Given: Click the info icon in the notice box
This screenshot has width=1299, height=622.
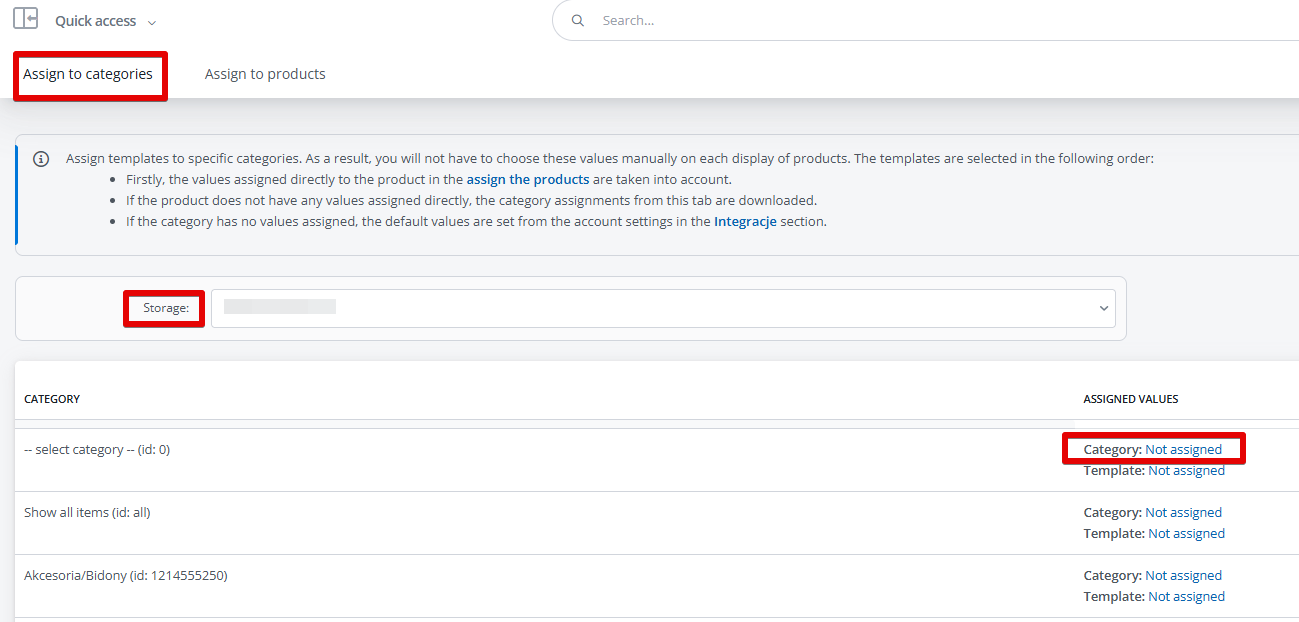Looking at the screenshot, I should [41, 159].
